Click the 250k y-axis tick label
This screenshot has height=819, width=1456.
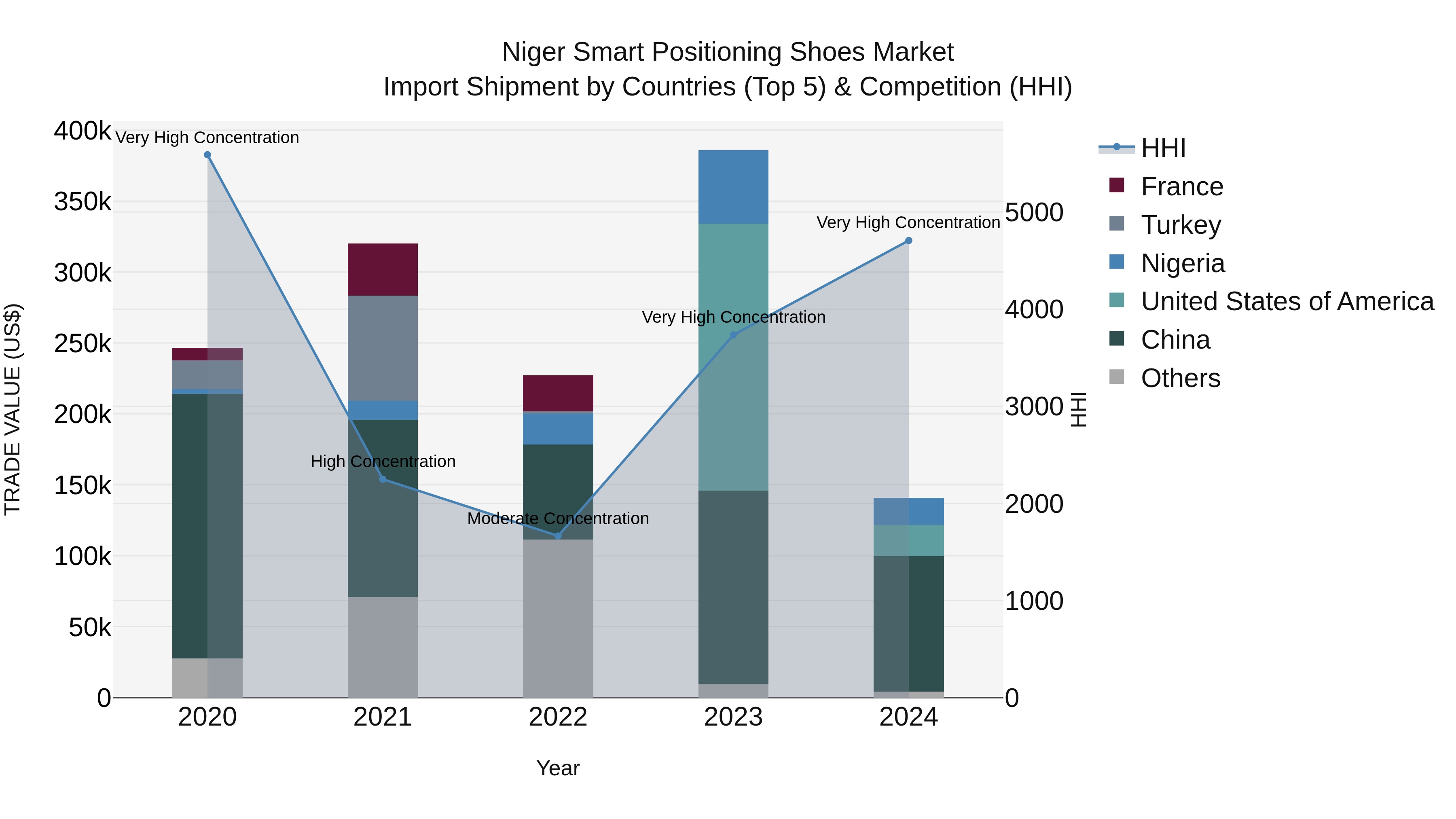pos(83,344)
